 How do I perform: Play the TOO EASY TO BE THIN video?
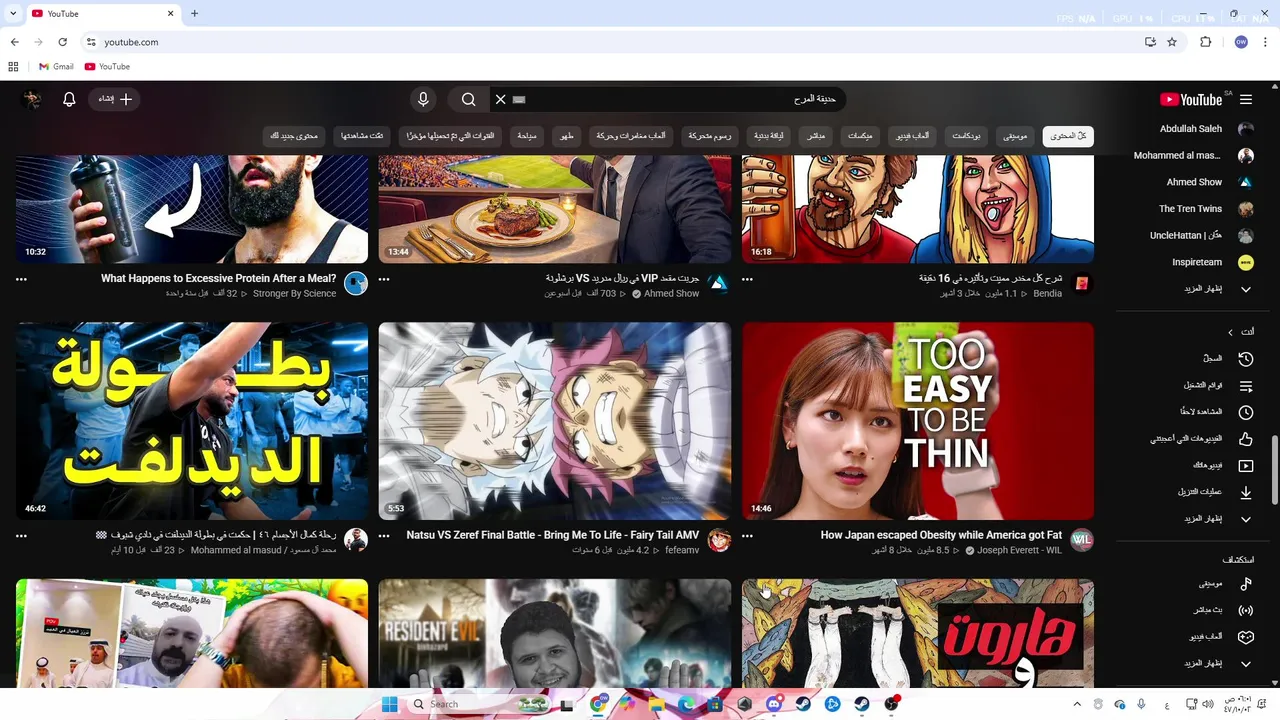coord(918,421)
